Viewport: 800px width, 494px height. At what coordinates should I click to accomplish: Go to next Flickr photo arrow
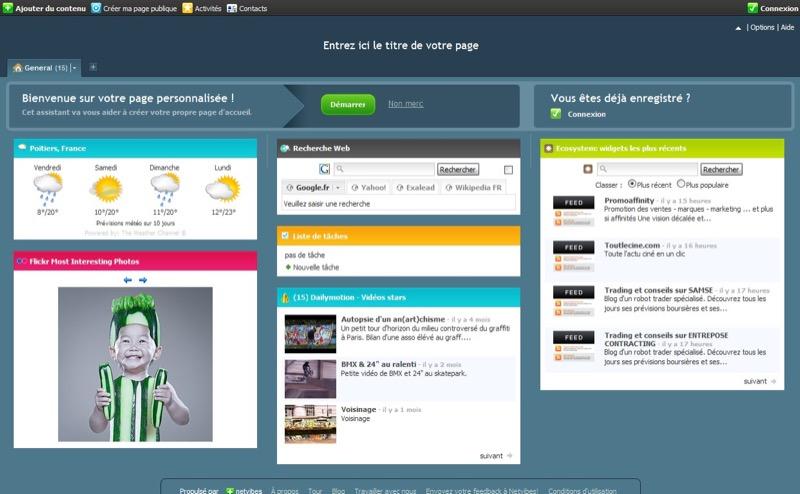point(143,280)
